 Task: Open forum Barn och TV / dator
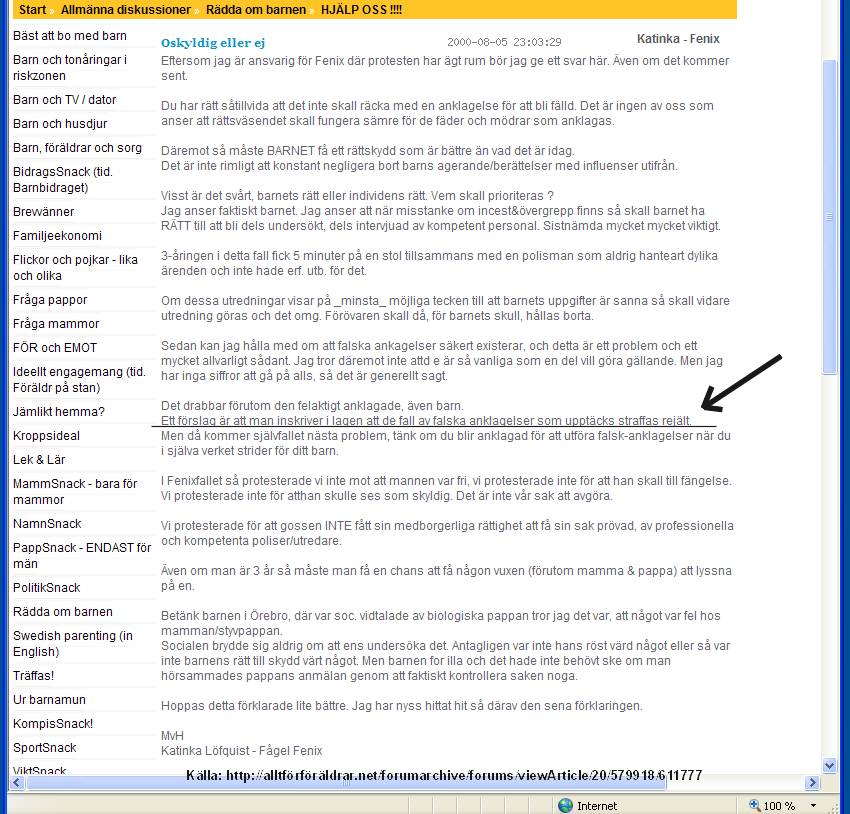65,100
